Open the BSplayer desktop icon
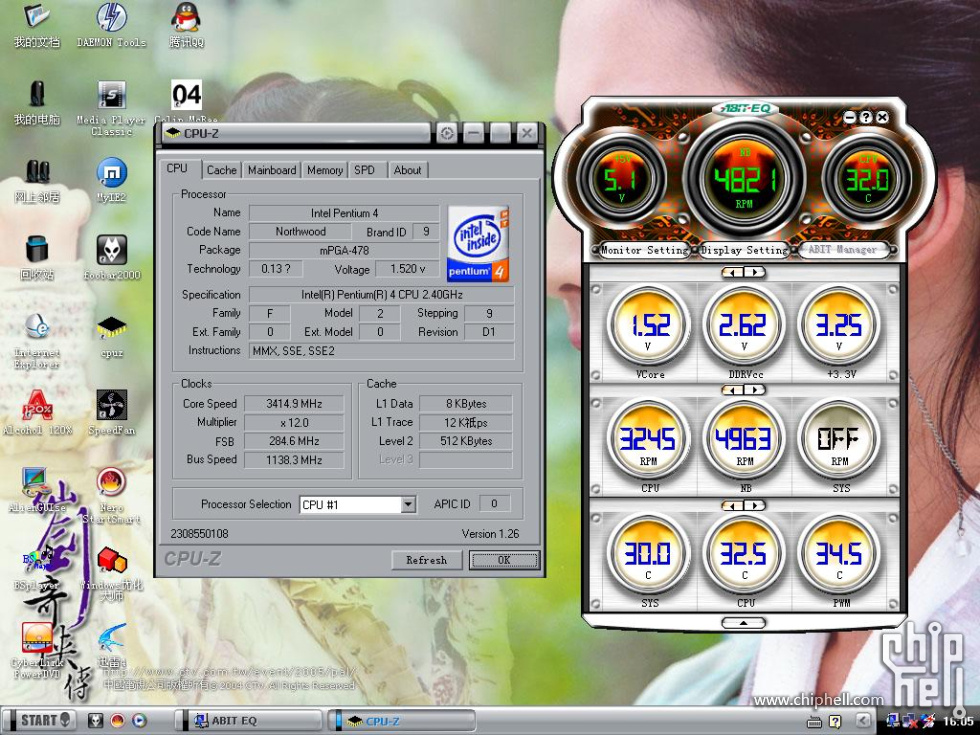 37,567
